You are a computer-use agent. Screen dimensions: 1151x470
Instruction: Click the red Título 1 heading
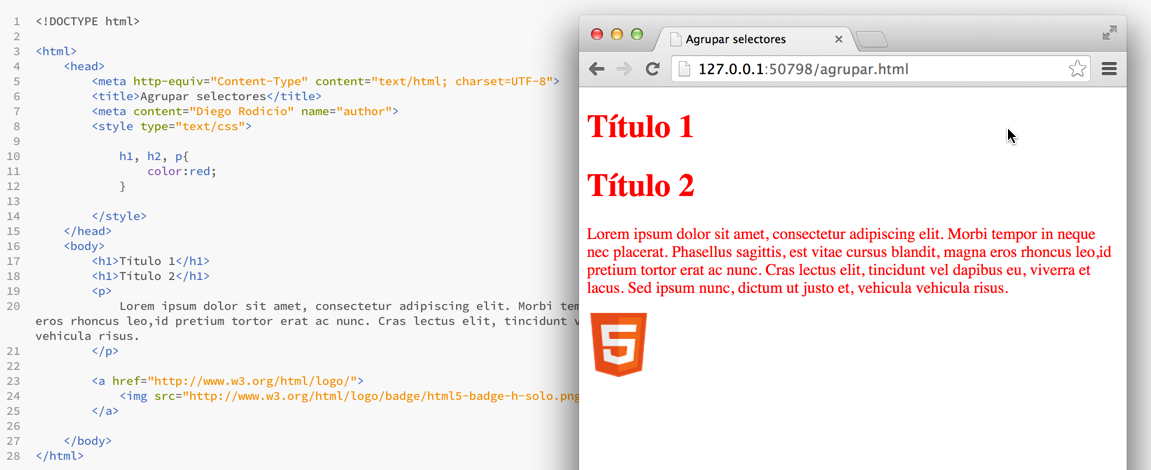(640, 127)
